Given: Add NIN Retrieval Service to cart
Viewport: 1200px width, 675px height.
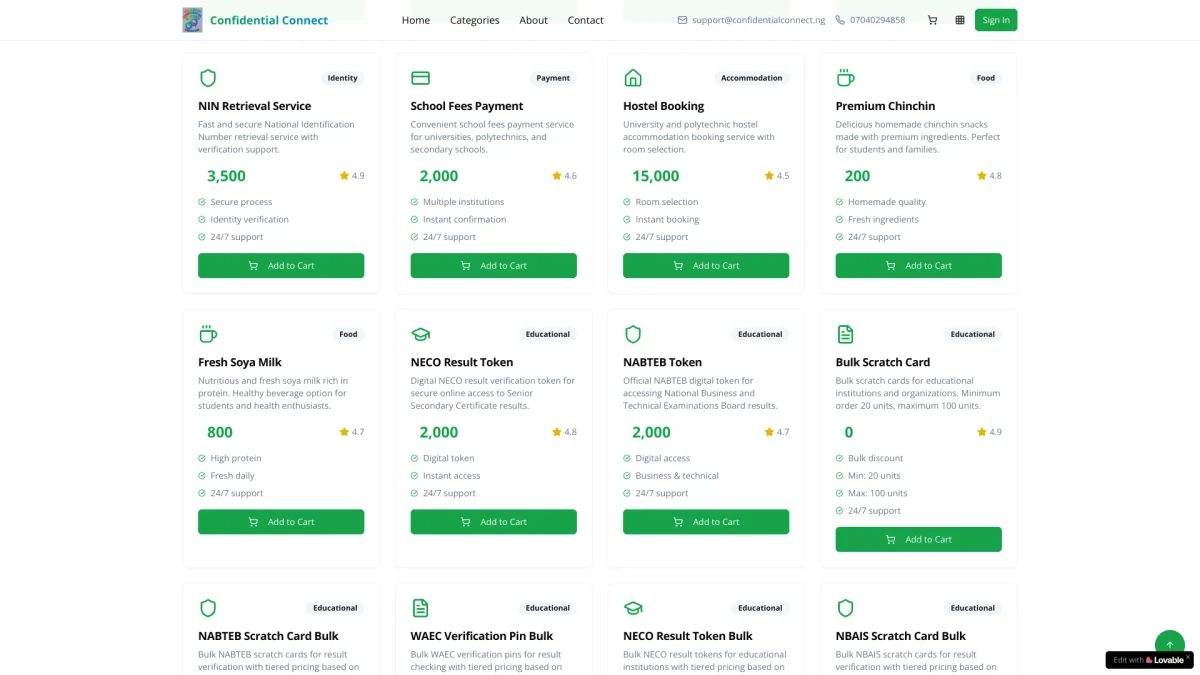Looking at the screenshot, I should pos(281,266).
